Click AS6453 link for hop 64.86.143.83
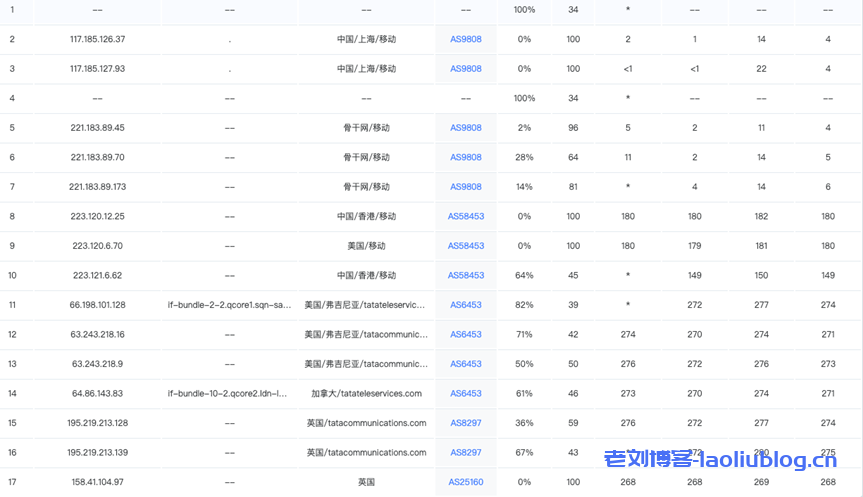 click(465, 394)
